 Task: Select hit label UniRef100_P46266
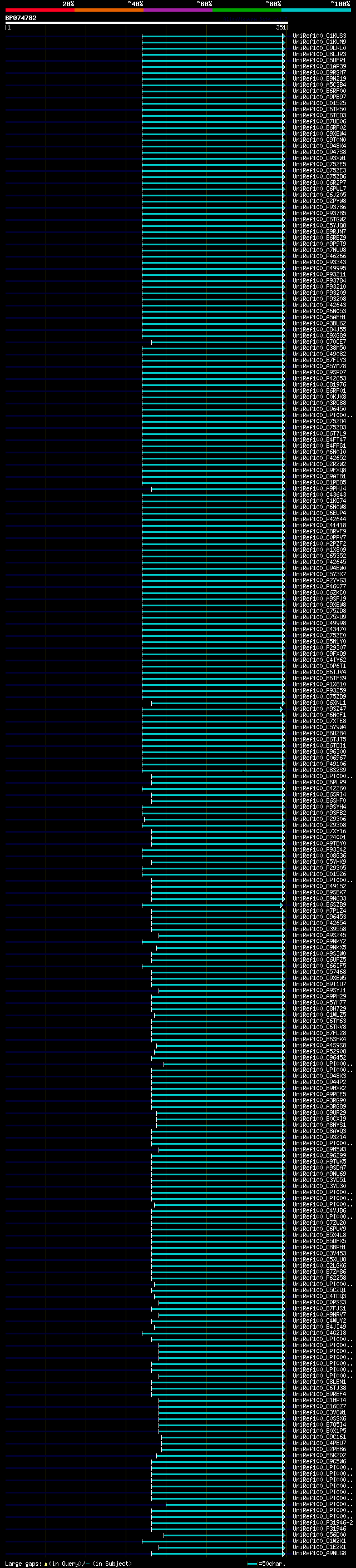pos(319,256)
